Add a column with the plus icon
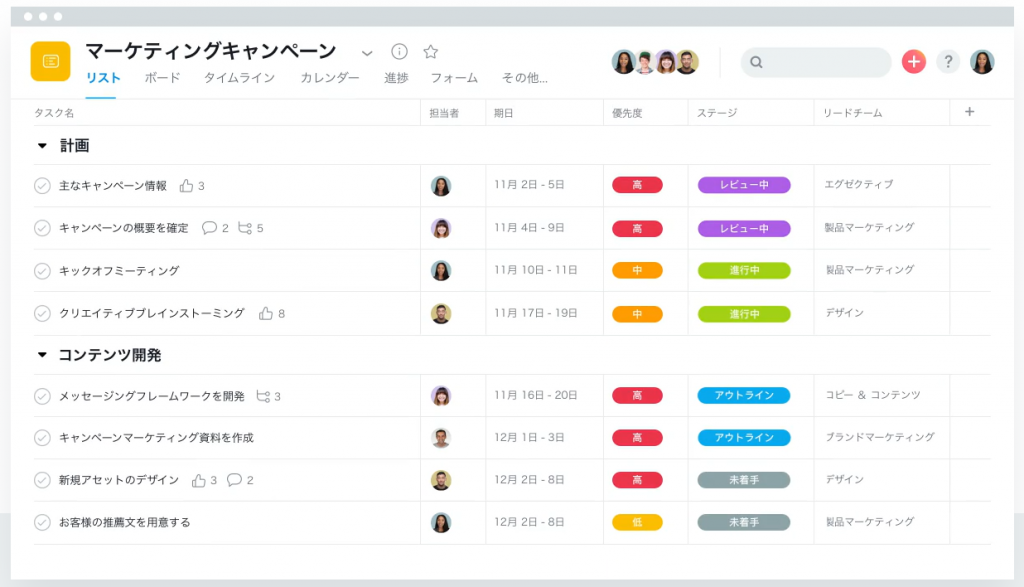Viewport: 1024px width, 587px height. tap(970, 112)
